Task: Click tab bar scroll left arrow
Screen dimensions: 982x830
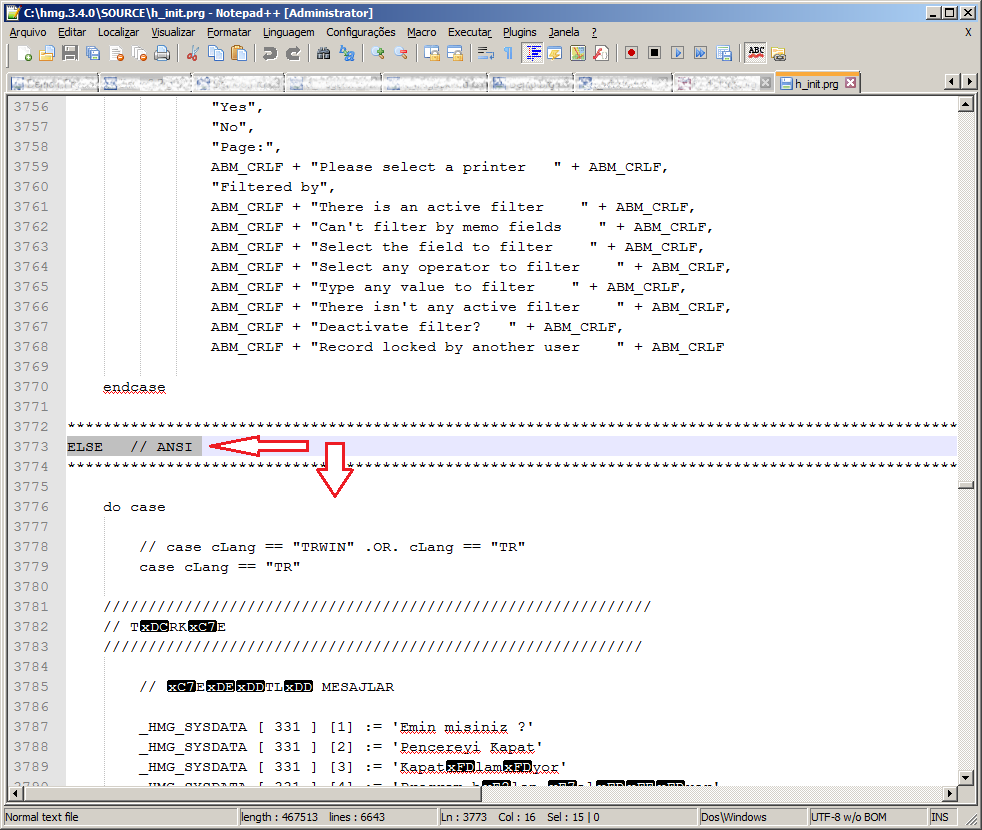Action: pos(950,82)
